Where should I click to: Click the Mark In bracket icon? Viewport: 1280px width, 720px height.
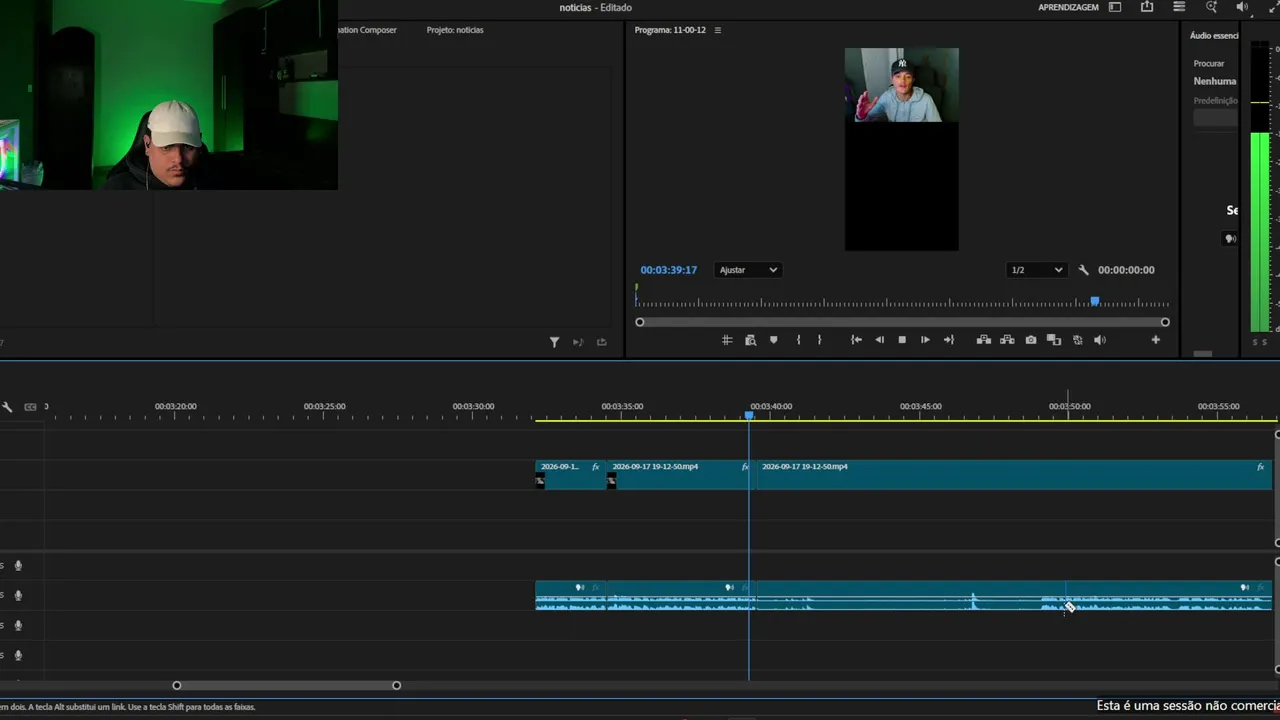tap(798, 340)
